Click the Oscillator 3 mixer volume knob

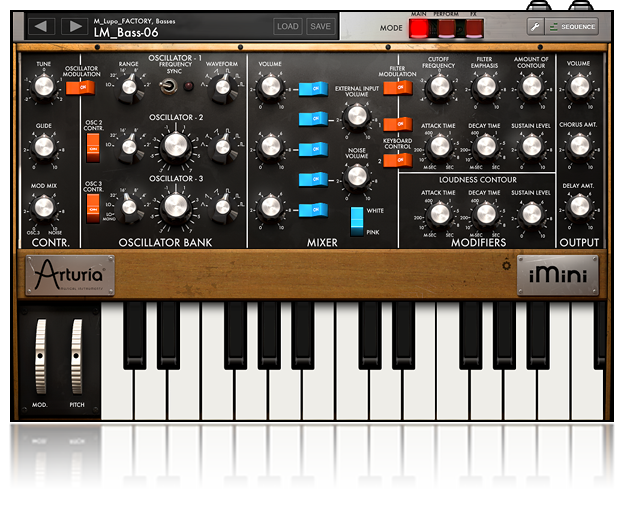coord(271,207)
